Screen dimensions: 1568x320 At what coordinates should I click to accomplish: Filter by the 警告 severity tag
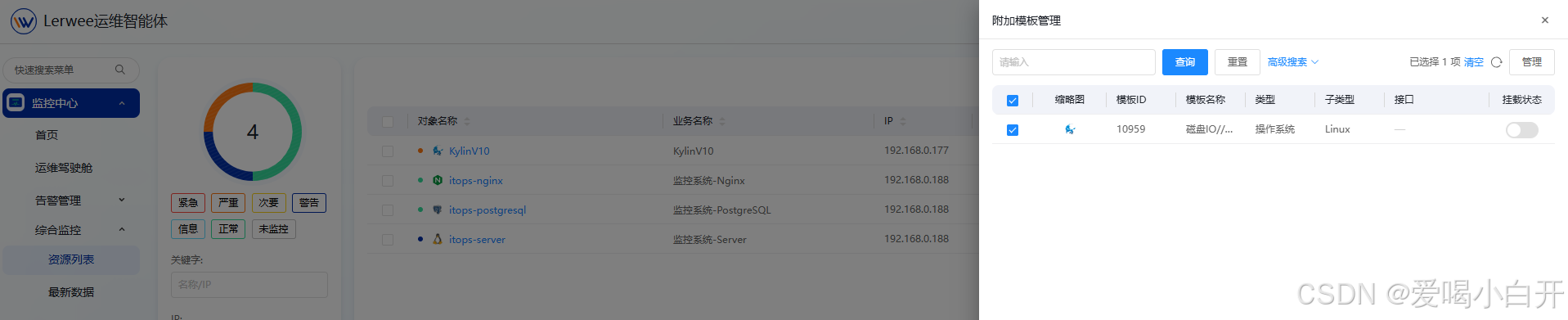(309, 203)
